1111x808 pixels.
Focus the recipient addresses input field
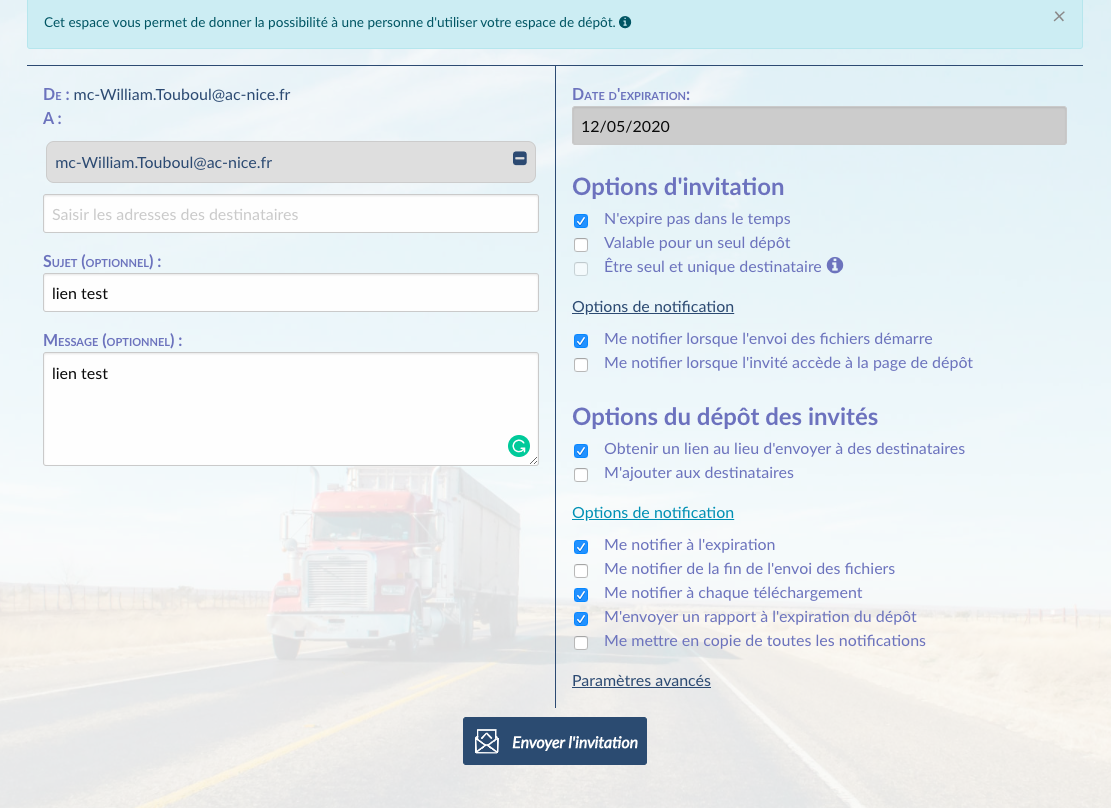(290, 214)
